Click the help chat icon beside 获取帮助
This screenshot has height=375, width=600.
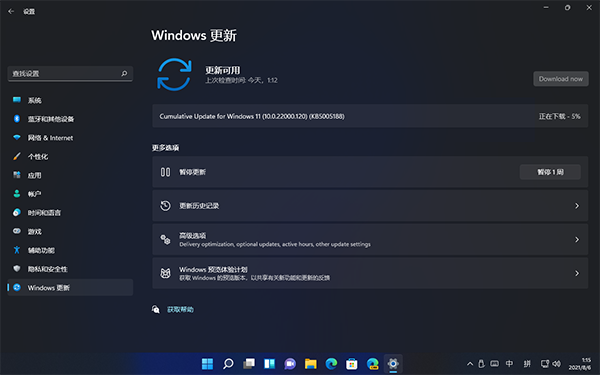click(156, 309)
